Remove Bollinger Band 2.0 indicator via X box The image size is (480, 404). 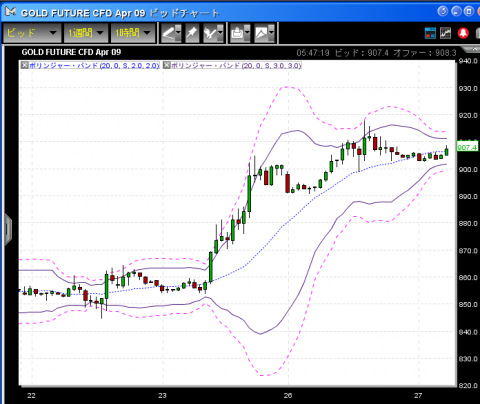[25, 65]
